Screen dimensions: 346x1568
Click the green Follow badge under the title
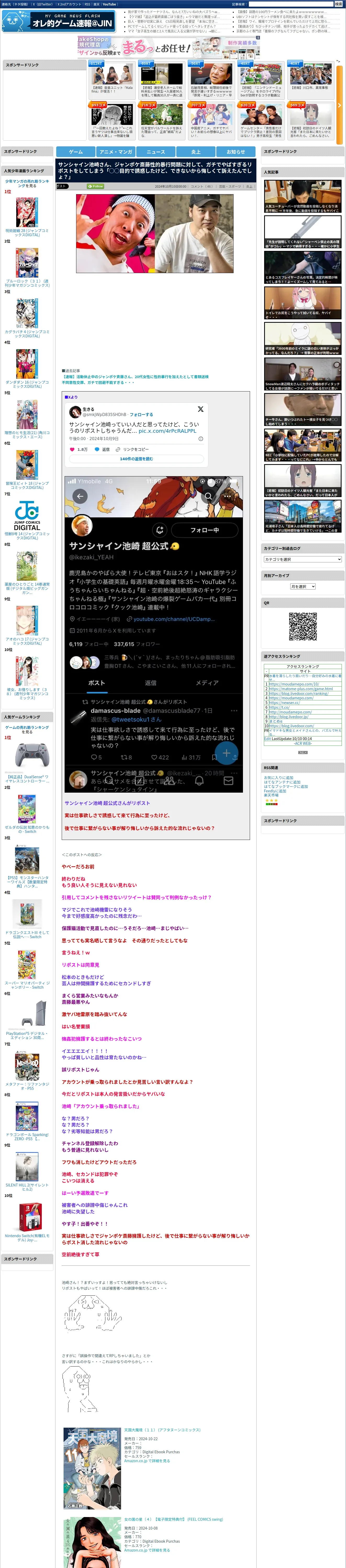pyautogui.click(x=96, y=186)
